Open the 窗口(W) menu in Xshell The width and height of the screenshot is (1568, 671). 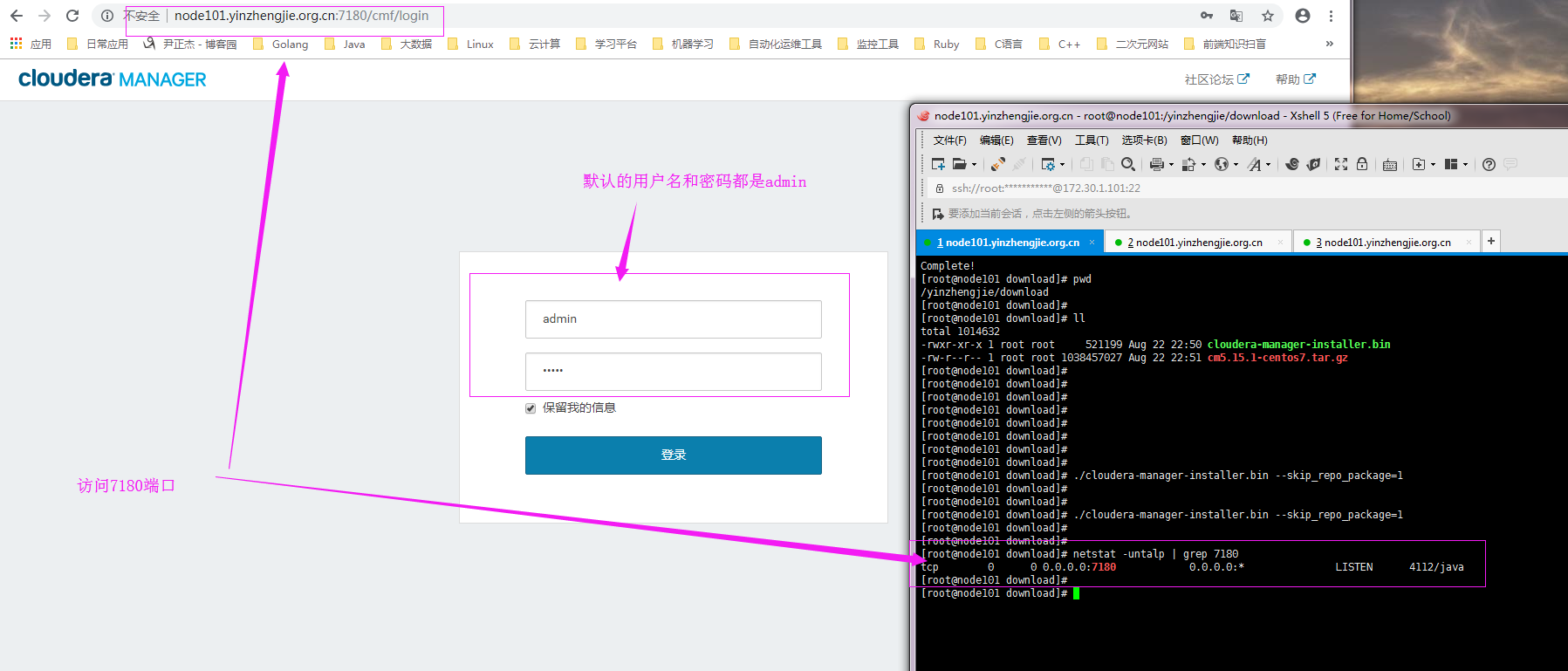tap(1199, 140)
